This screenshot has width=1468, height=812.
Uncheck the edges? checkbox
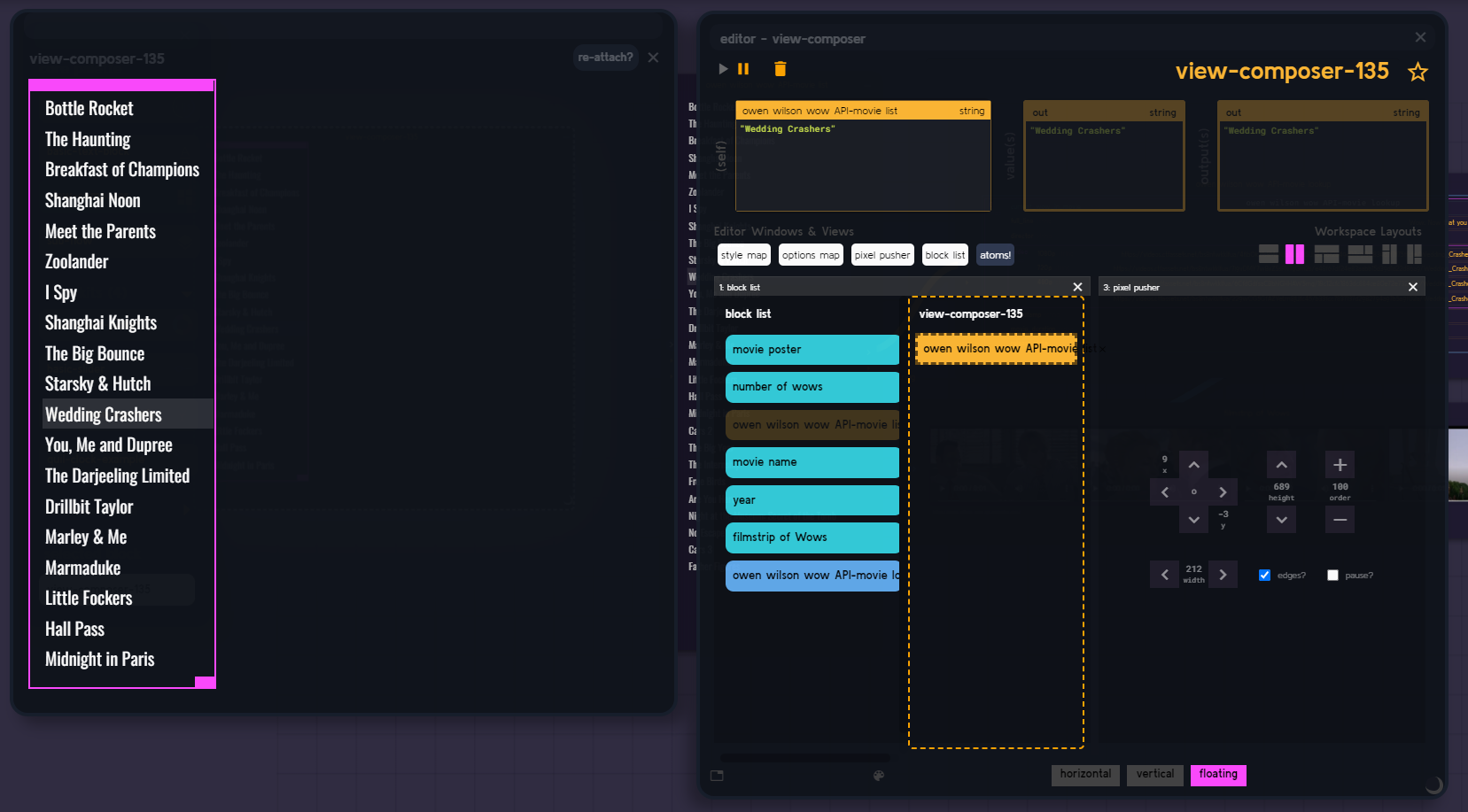1264,576
